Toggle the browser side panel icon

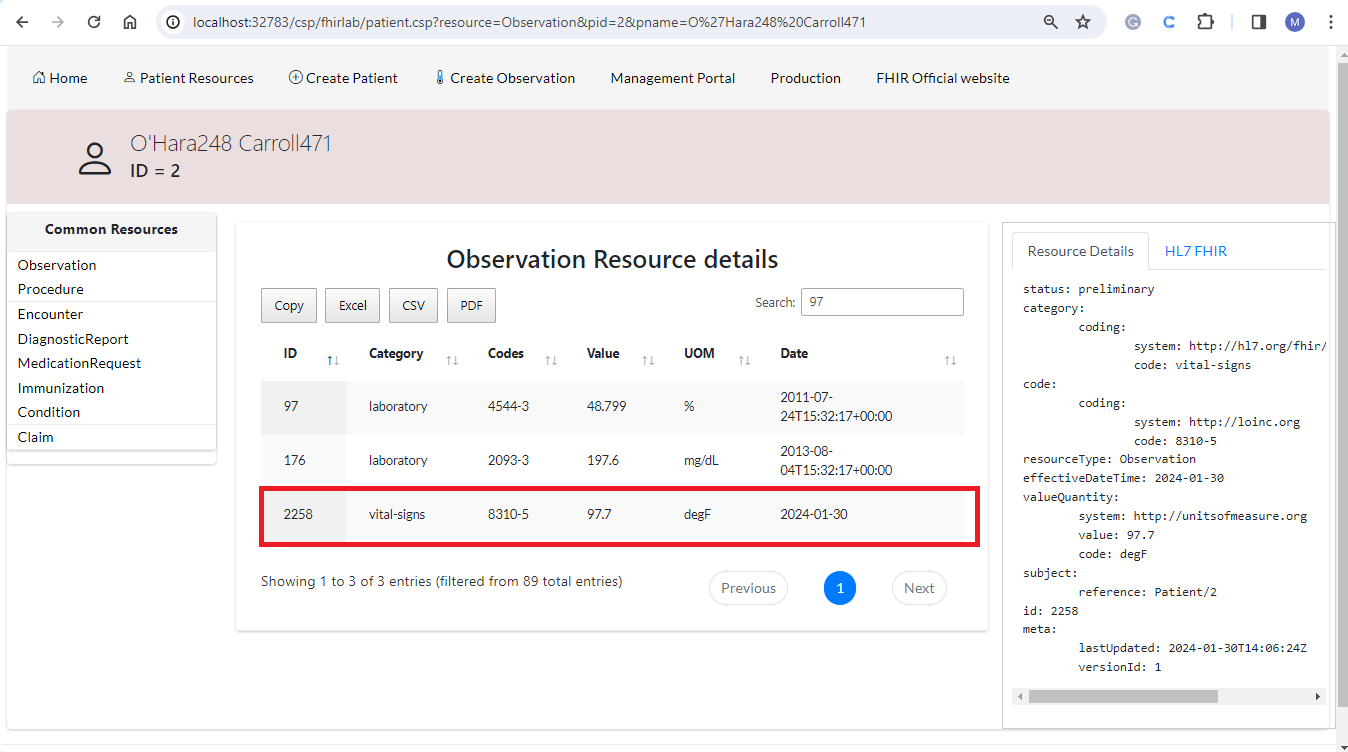(x=1259, y=22)
